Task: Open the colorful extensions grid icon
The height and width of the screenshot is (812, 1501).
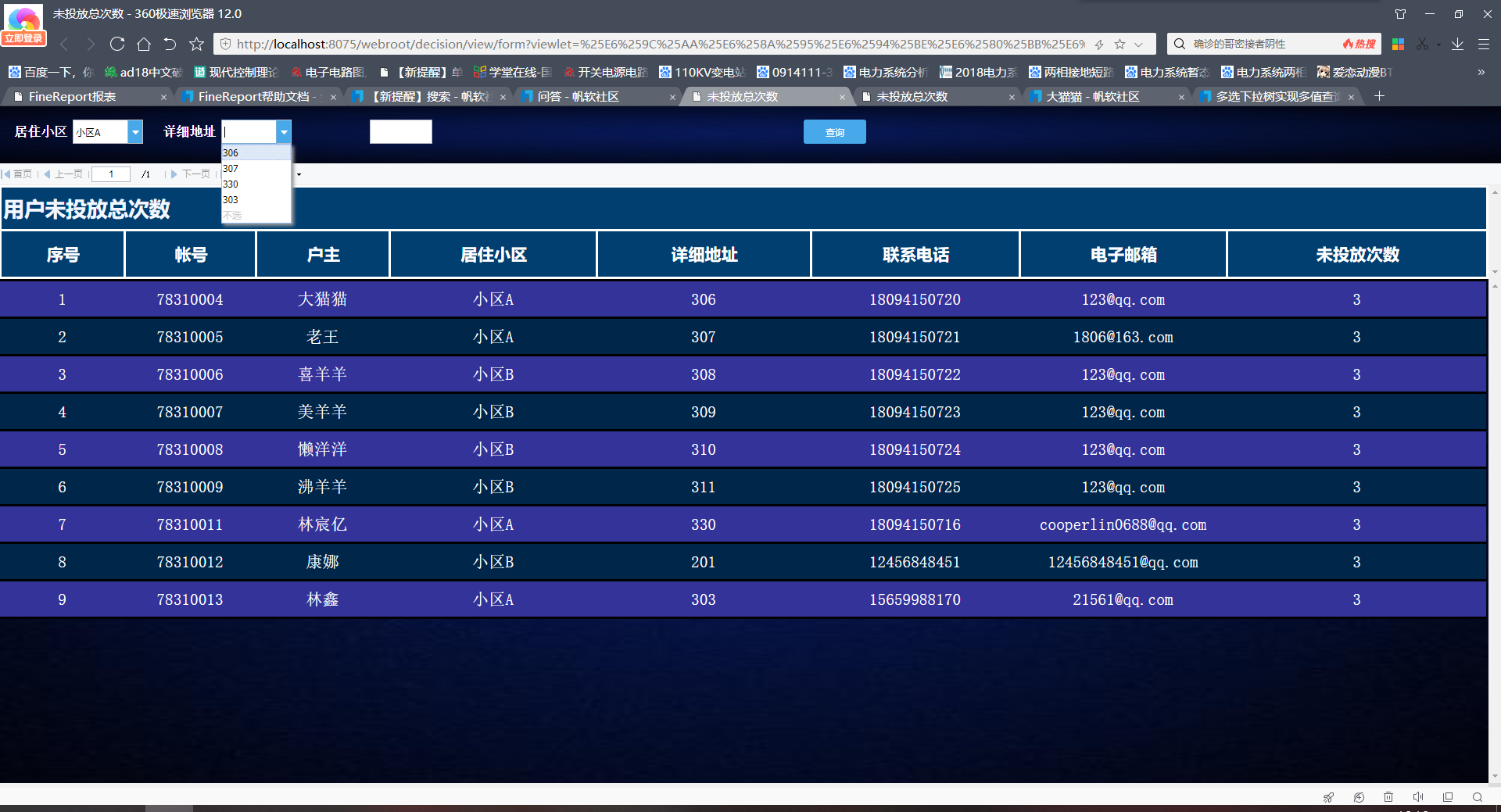Action: click(x=1398, y=45)
